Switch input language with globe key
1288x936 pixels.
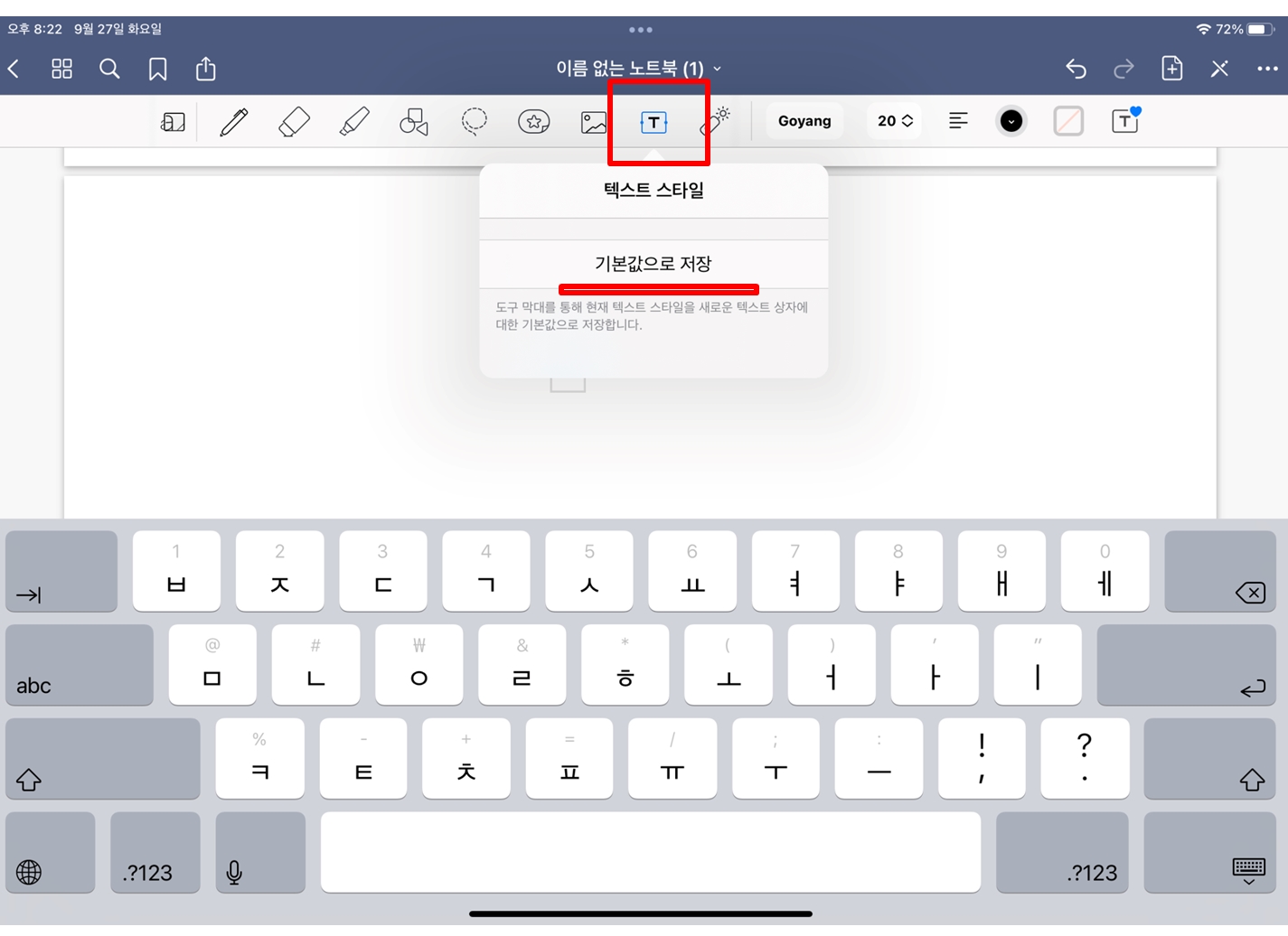click(x=51, y=852)
